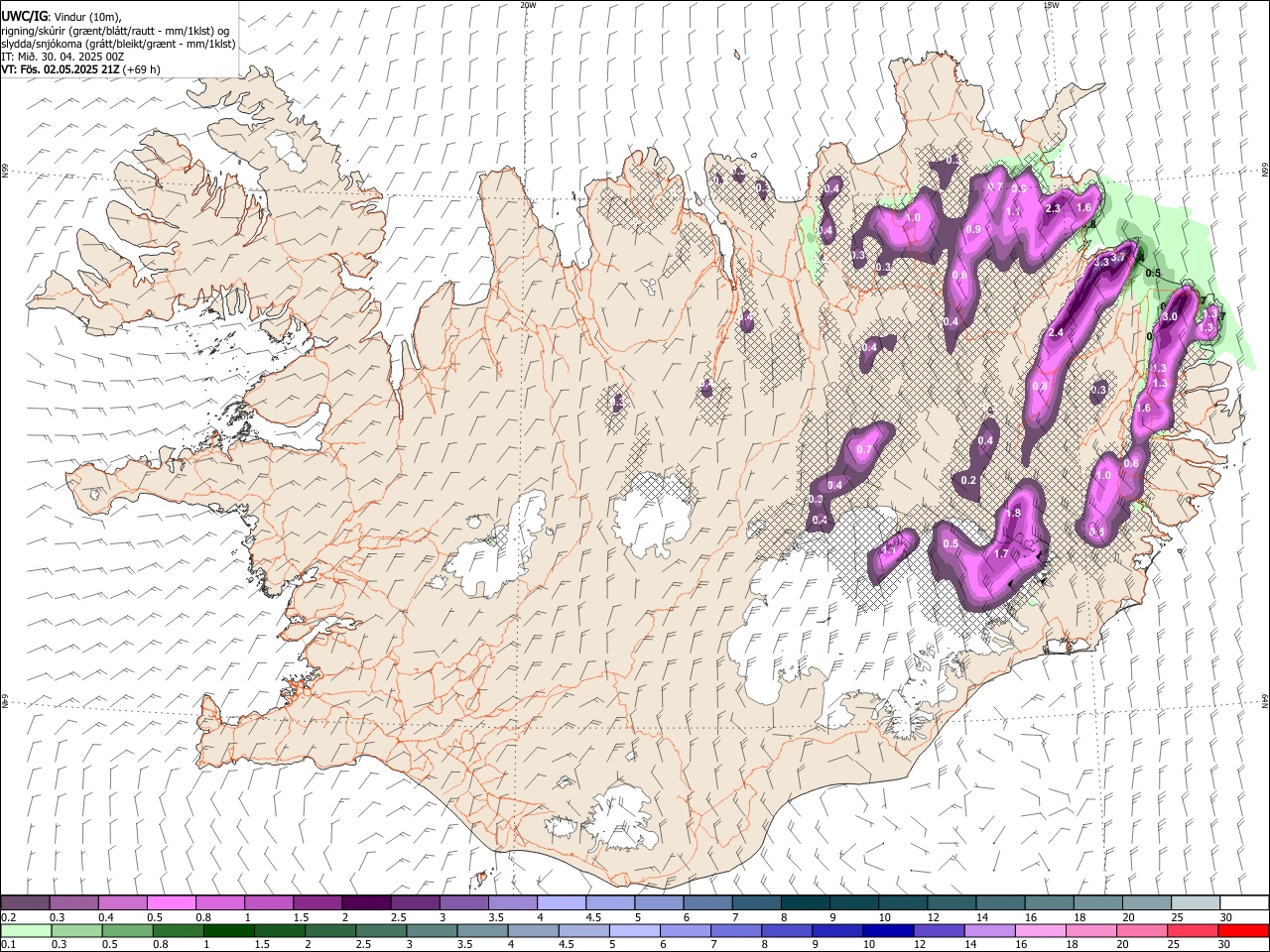
Task: Select the medium green 0.5 swatch, bottom legend row
Action: click(128, 930)
